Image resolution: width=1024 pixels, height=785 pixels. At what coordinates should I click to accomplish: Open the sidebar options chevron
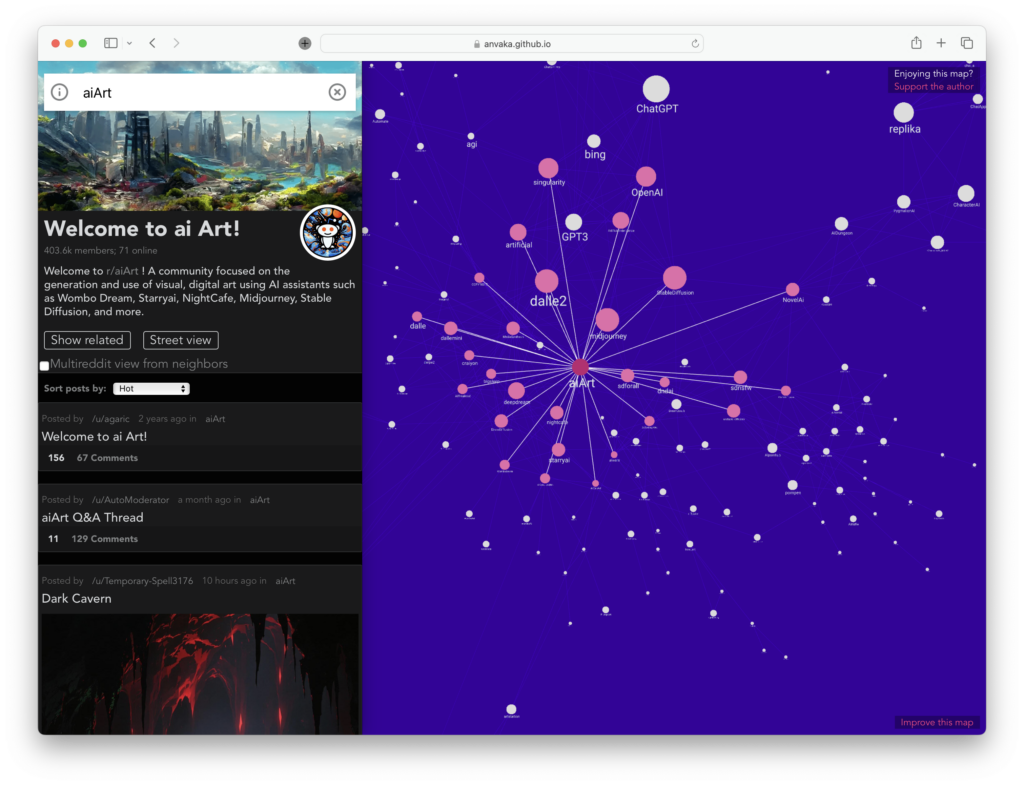129,43
